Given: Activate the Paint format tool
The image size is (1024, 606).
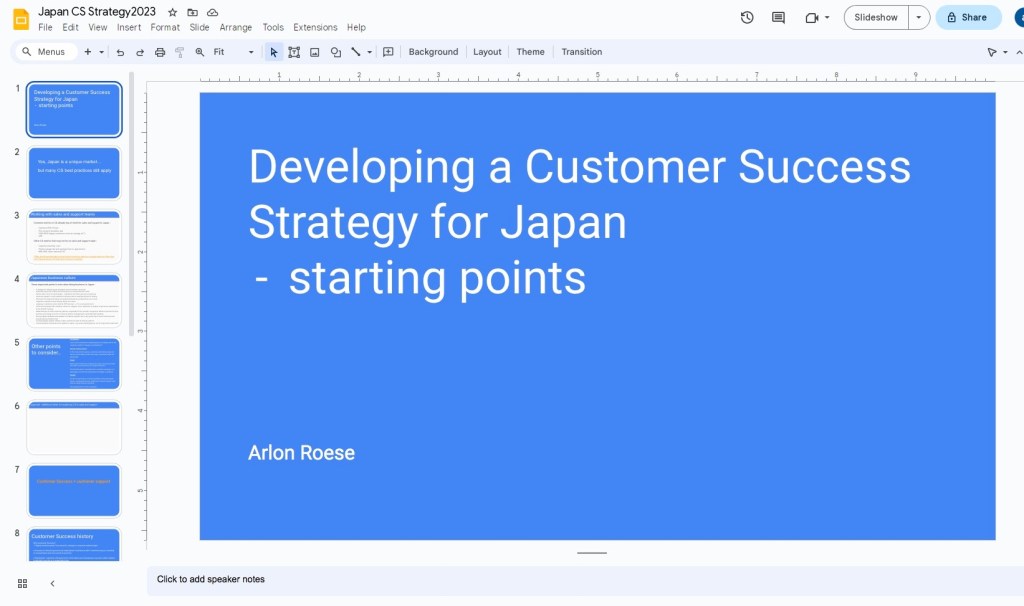Looking at the screenshot, I should [x=179, y=51].
